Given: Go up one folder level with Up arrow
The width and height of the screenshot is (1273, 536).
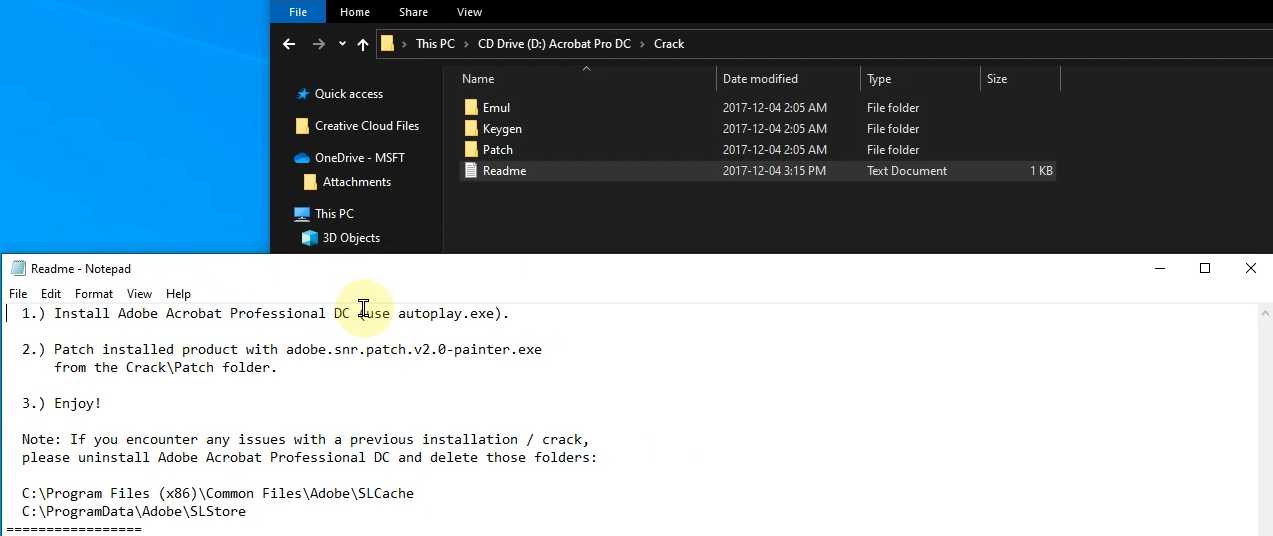Looking at the screenshot, I should point(363,44).
